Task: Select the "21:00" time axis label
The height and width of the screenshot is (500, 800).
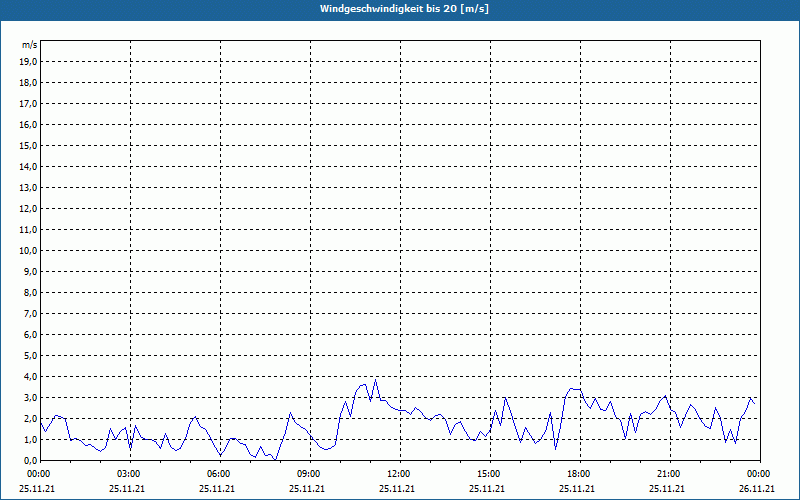Action: coord(670,474)
